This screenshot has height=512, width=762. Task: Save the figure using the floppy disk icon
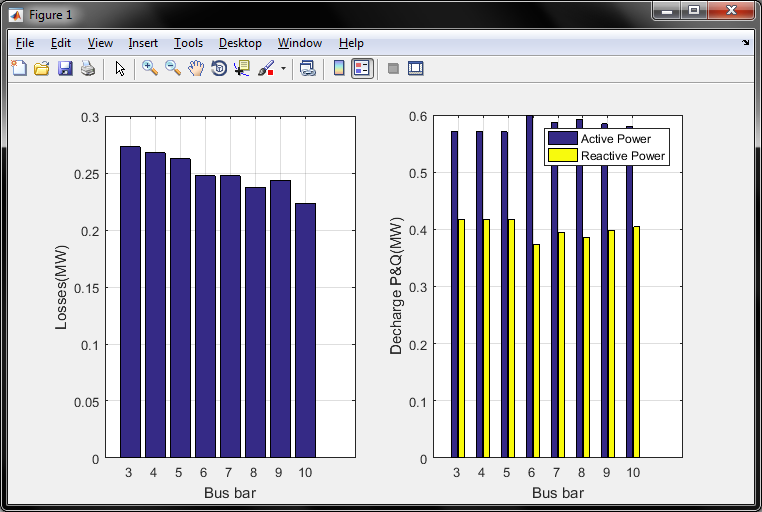click(x=65, y=69)
